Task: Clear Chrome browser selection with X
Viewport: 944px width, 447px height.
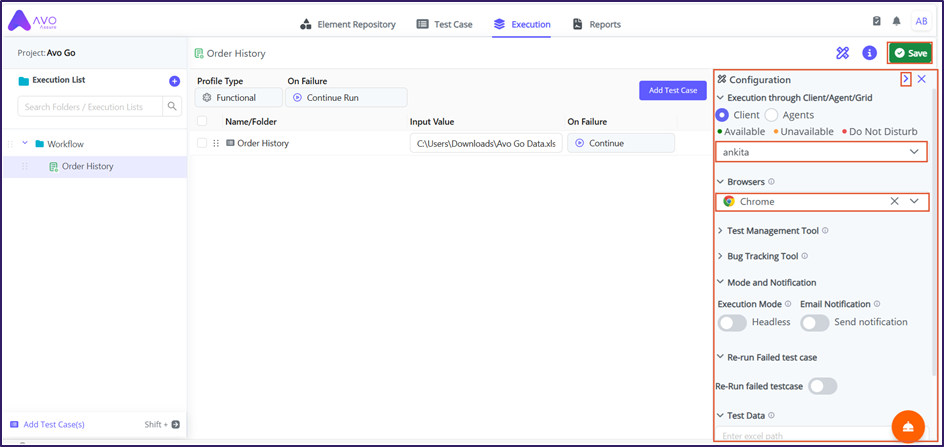Action: click(x=894, y=201)
